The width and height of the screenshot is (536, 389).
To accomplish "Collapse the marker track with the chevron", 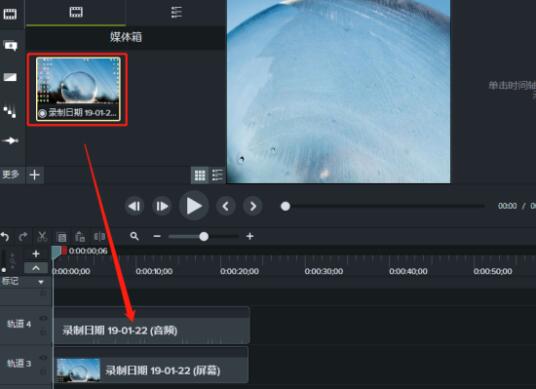I will 36,268.
